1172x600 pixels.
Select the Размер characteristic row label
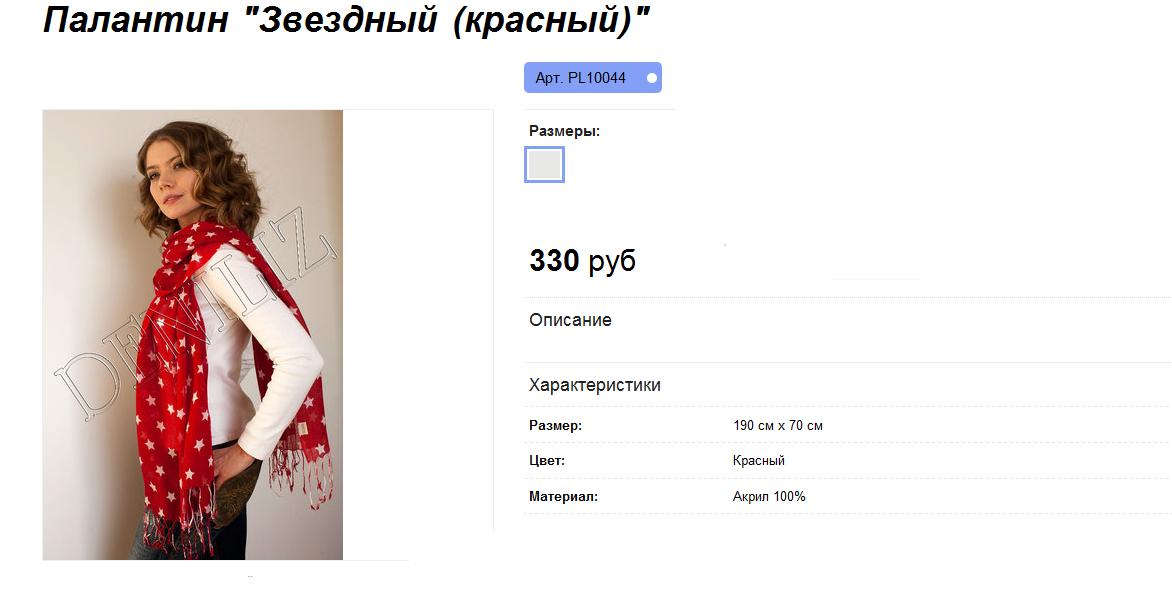coord(555,426)
